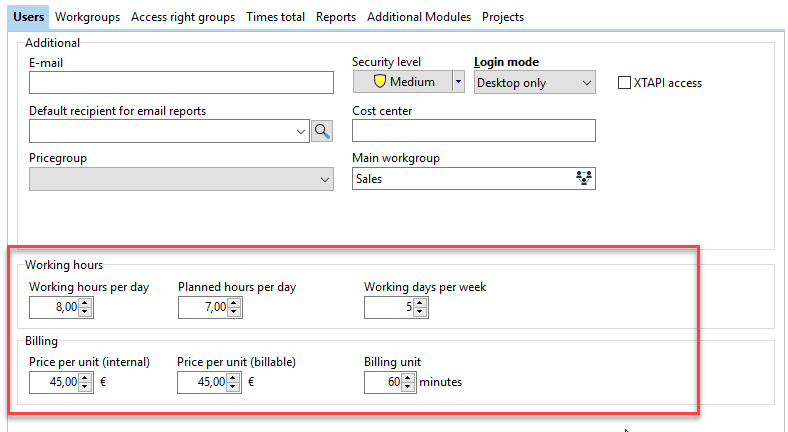The width and height of the screenshot is (788, 432).
Task: Expand the Login mode dropdown
Action: [586, 83]
